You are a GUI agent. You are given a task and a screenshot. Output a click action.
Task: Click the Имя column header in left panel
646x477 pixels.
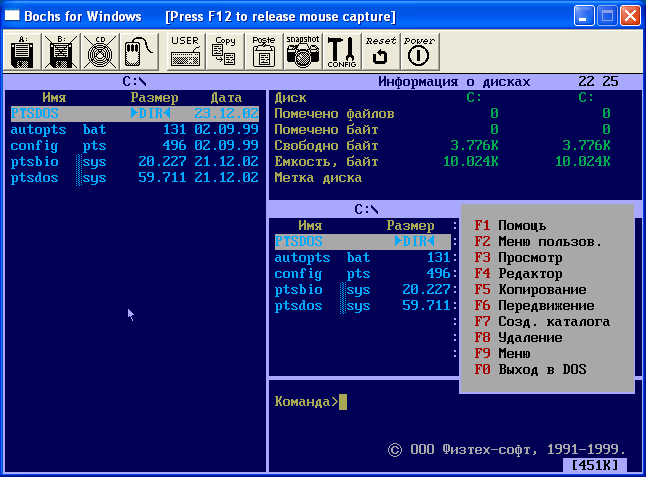point(54,98)
